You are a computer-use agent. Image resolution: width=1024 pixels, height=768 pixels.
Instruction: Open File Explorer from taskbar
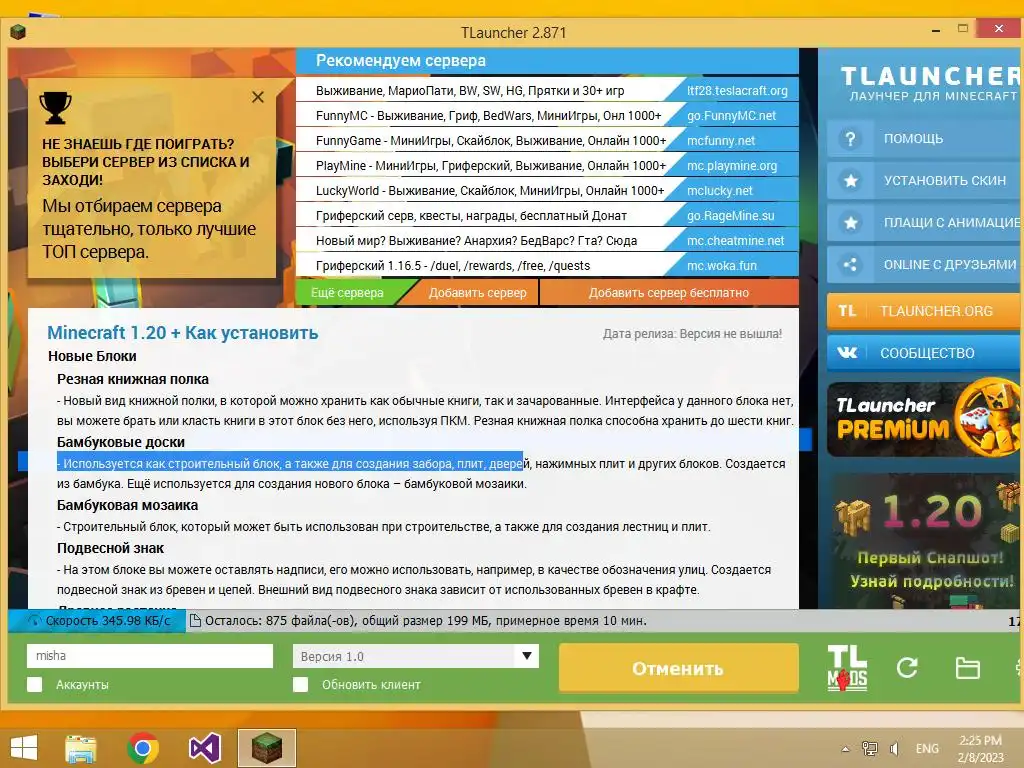point(80,748)
